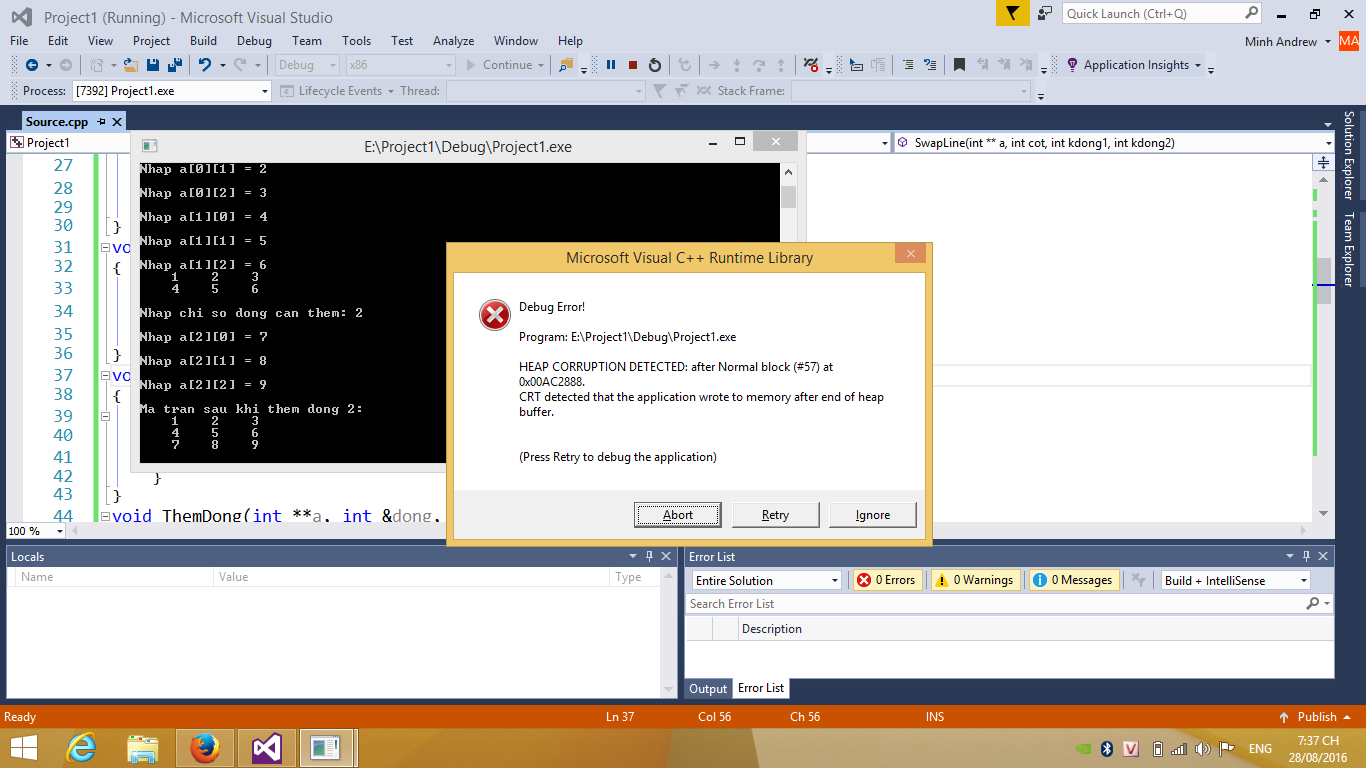Open the Entire Solution scope dropdown
This screenshot has height=768, width=1366.
pyautogui.click(x=835, y=580)
